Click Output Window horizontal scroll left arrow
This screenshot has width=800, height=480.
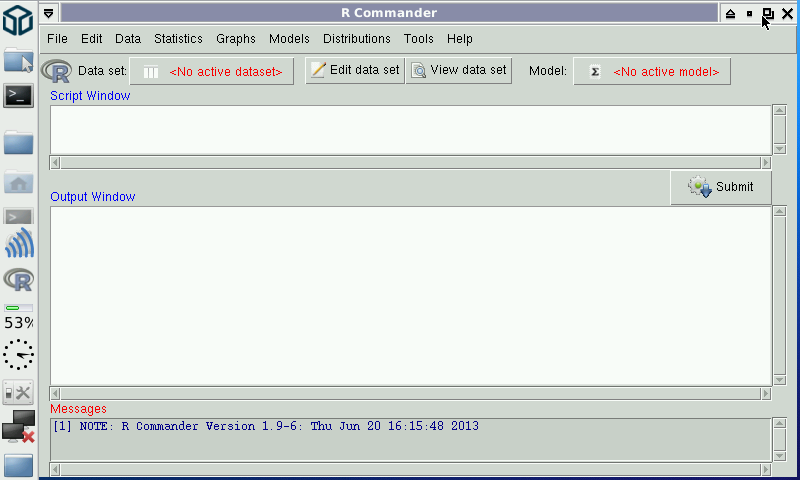point(55,393)
